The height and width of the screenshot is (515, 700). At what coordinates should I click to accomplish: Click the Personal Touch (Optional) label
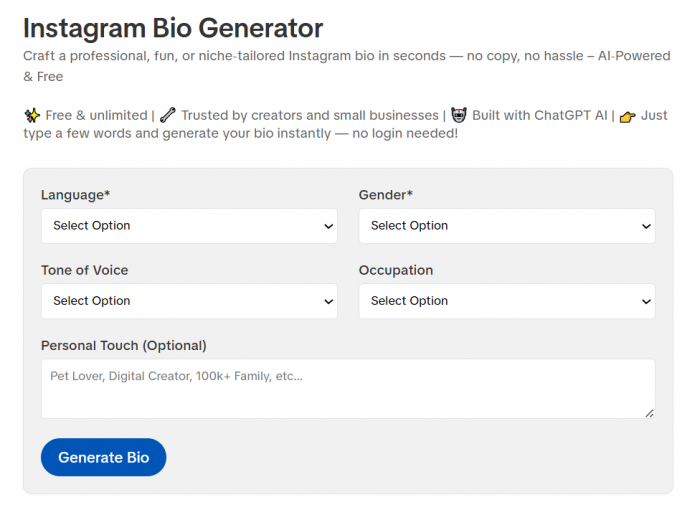click(124, 345)
